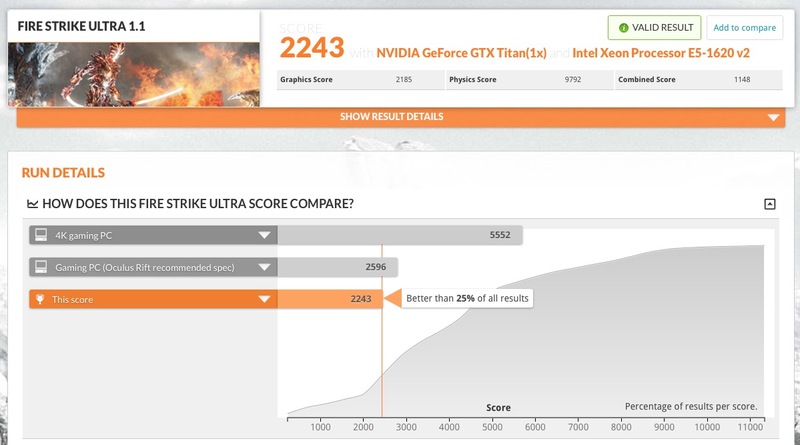This screenshot has height=445, width=800.
Task: Expand the SHOW RESULT DETAILS bar
Action: click(x=401, y=117)
